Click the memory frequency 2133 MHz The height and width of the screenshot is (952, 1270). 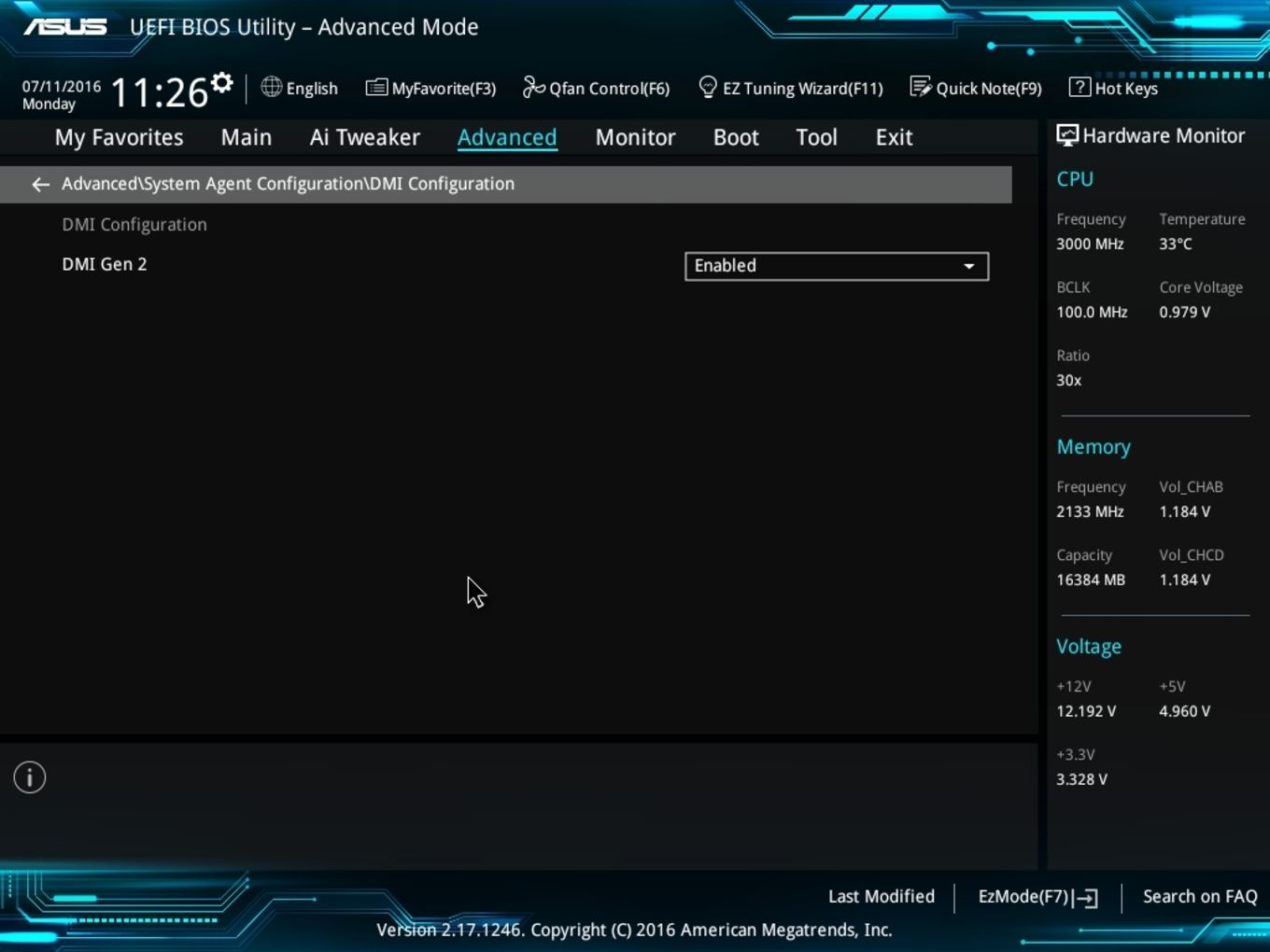tap(1090, 512)
